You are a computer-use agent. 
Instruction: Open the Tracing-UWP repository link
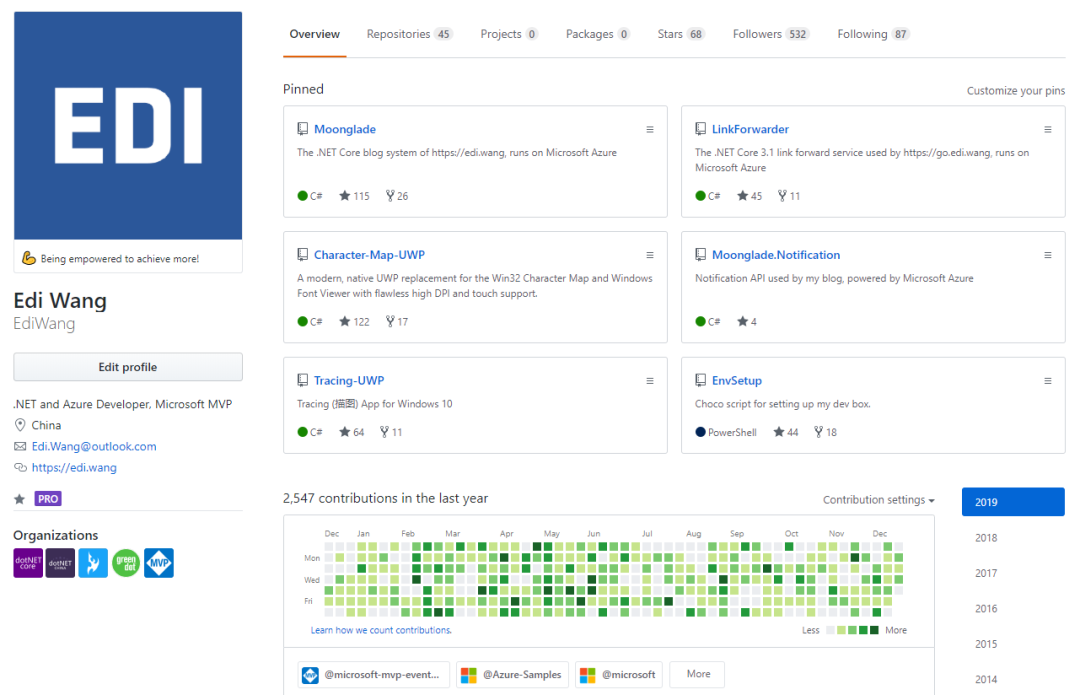(349, 381)
